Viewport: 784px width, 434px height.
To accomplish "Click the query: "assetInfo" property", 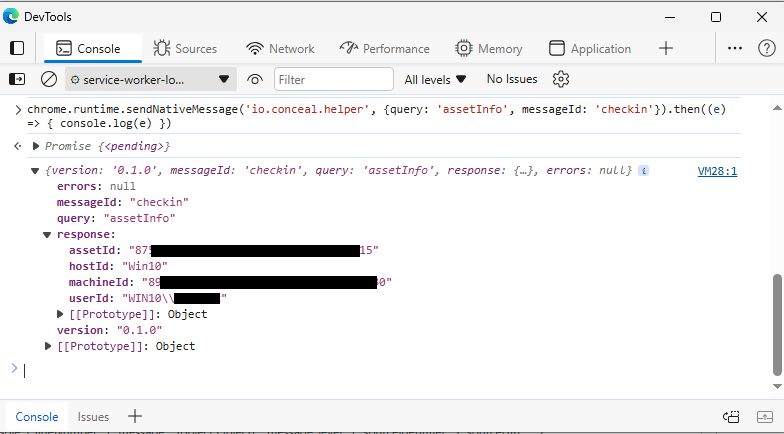I will [x=116, y=218].
